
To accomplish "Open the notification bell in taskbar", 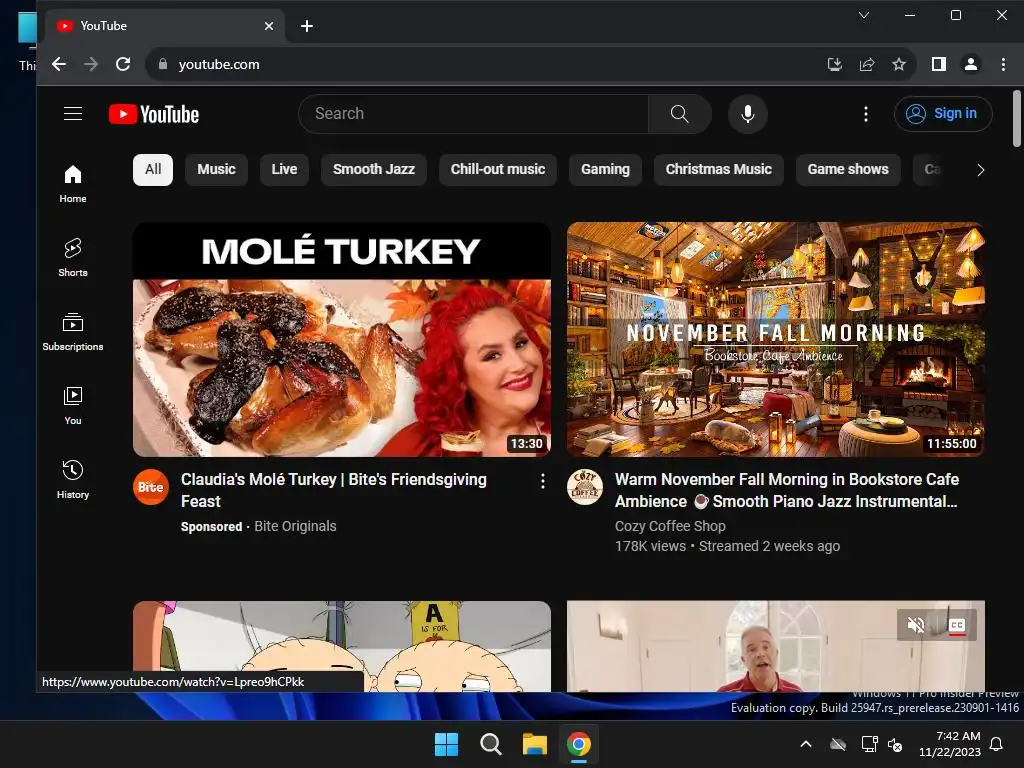I will [997, 744].
